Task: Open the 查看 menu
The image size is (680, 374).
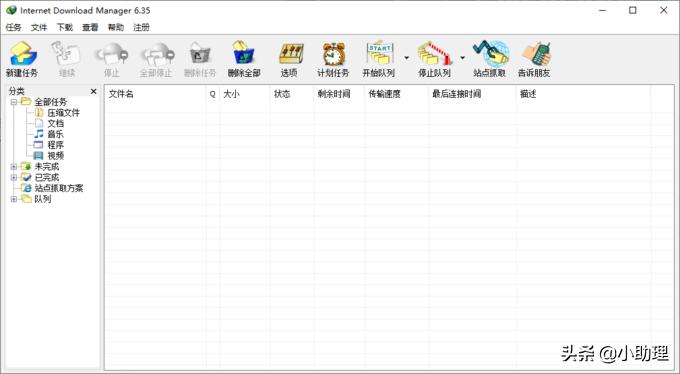Action: pyautogui.click(x=90, y=27)
